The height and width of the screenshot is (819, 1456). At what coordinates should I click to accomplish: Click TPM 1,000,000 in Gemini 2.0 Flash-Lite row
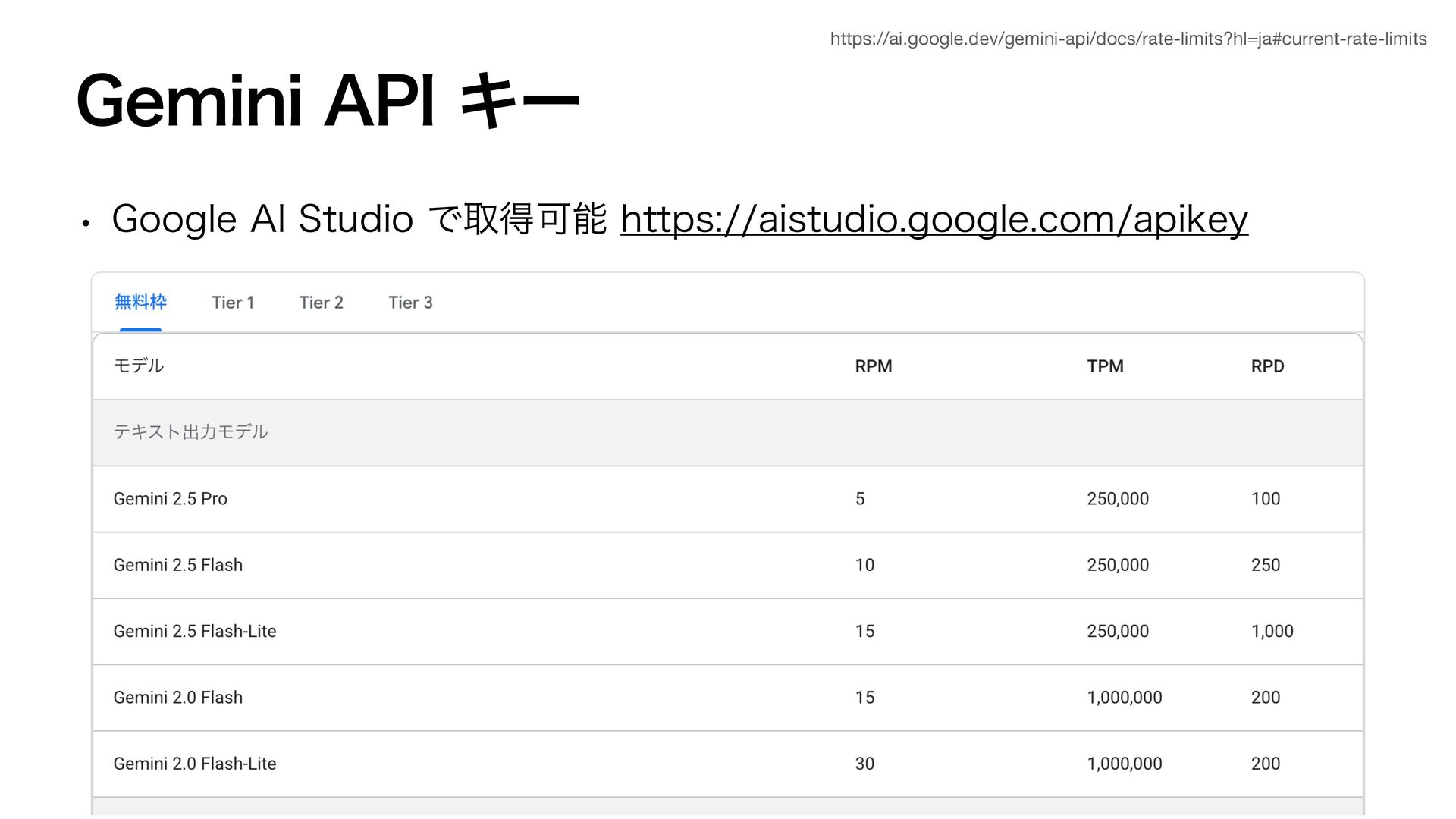(1125, 764)
